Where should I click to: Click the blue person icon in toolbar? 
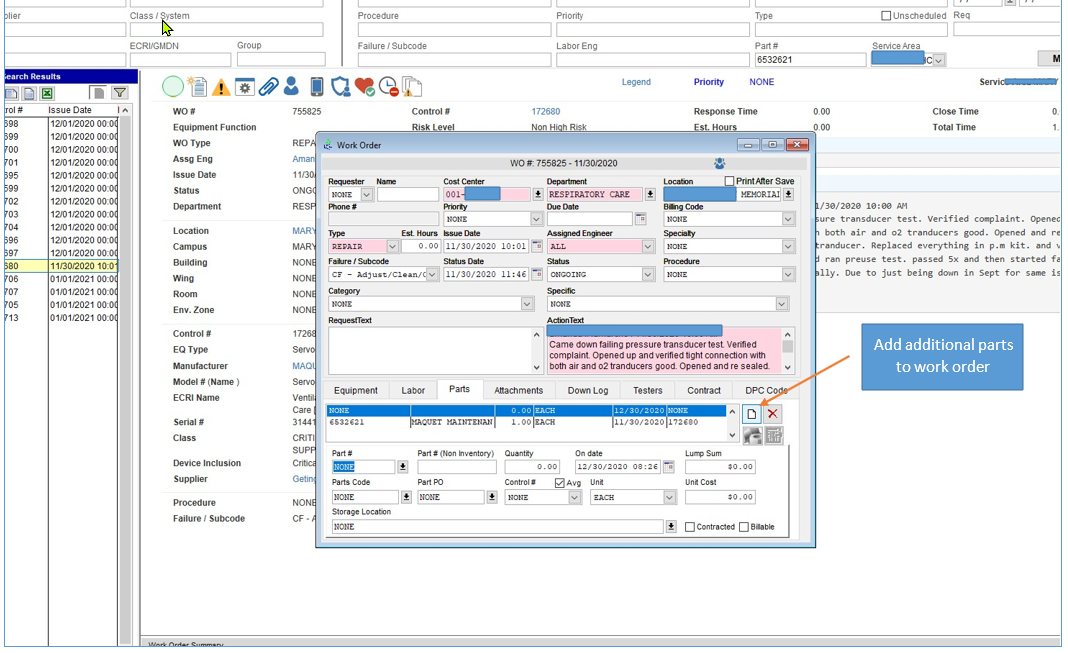point(292,86)
